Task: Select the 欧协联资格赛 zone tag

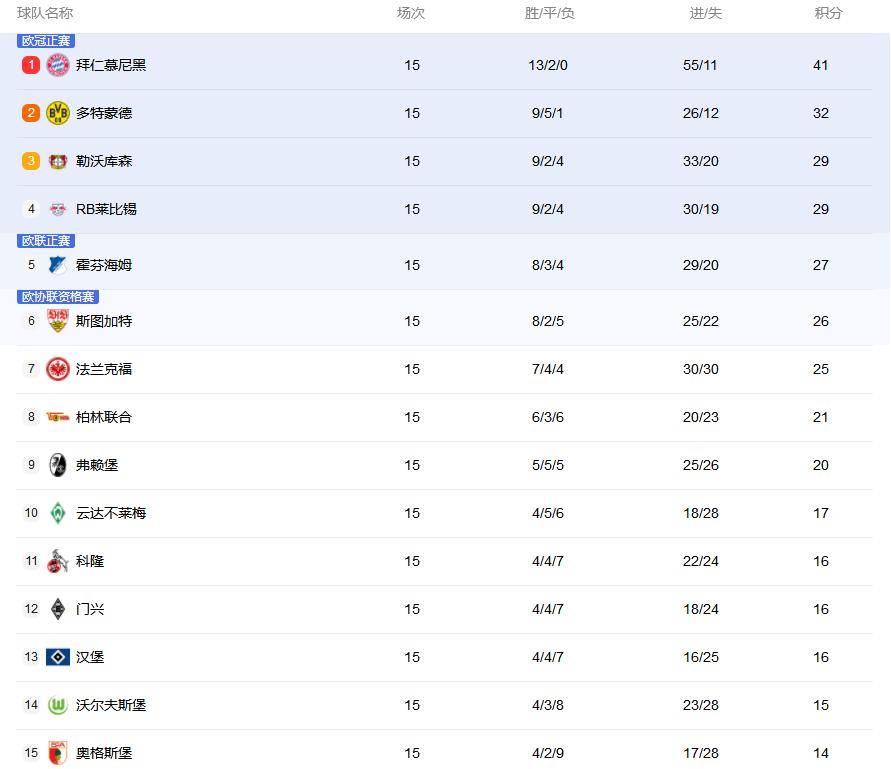Action: (58, 297)
